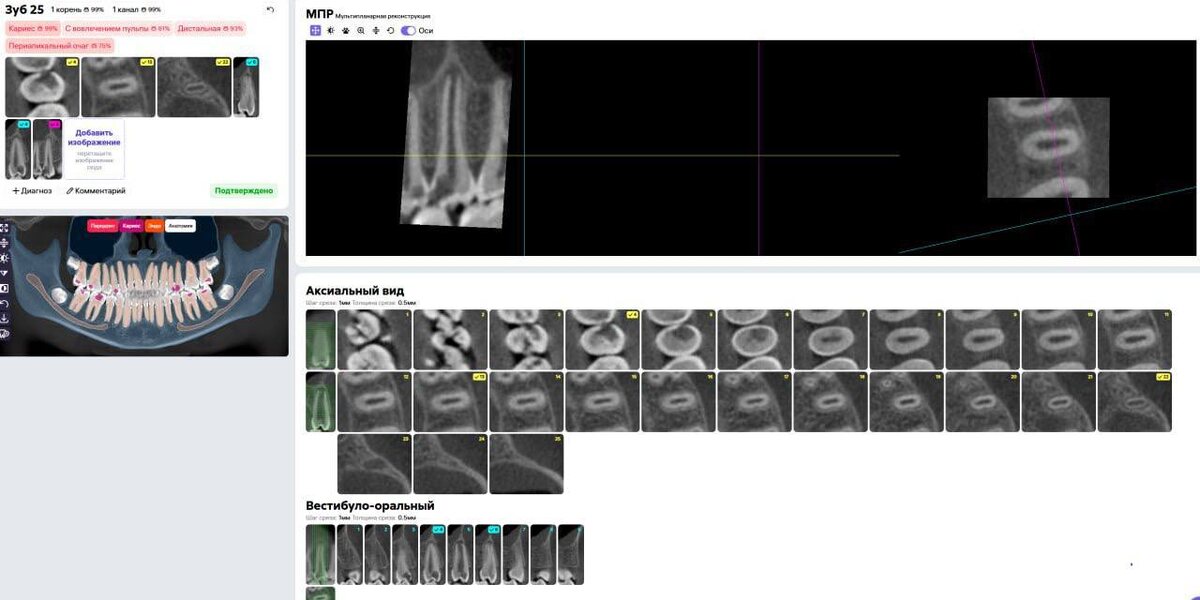Click the Аксиальный вид heading
The image size is (1200, 600).
(x=355, y=291)
